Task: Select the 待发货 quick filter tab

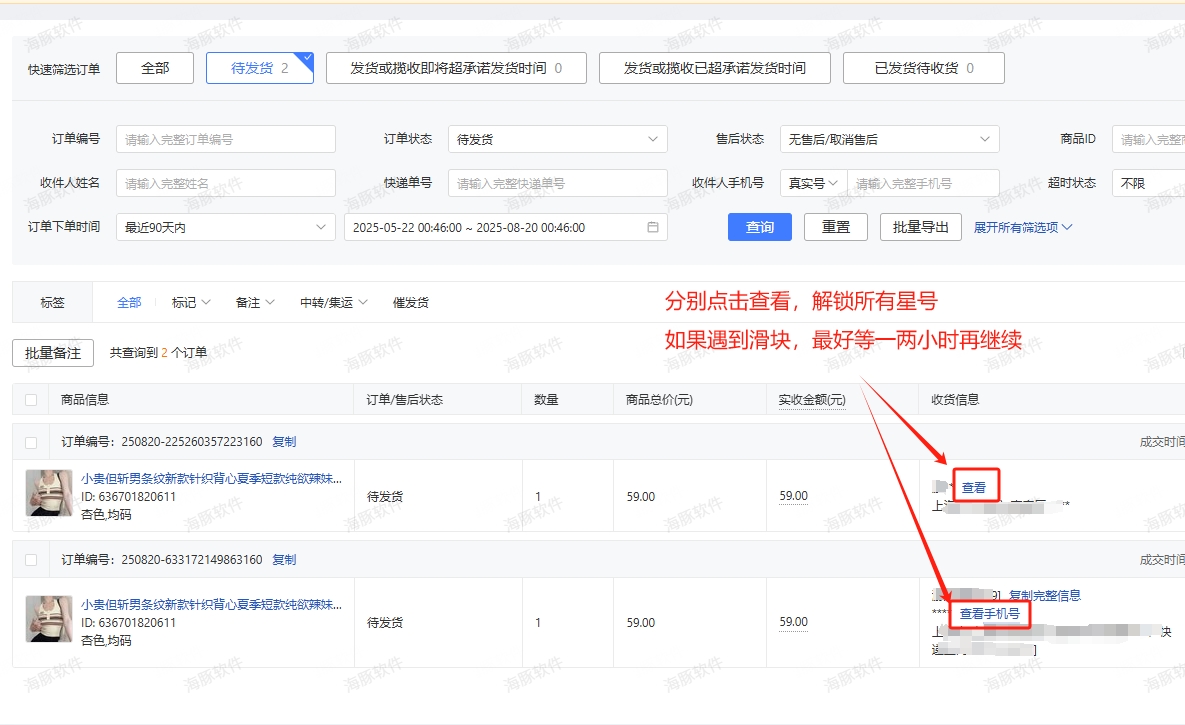Action: pos(259,68)
